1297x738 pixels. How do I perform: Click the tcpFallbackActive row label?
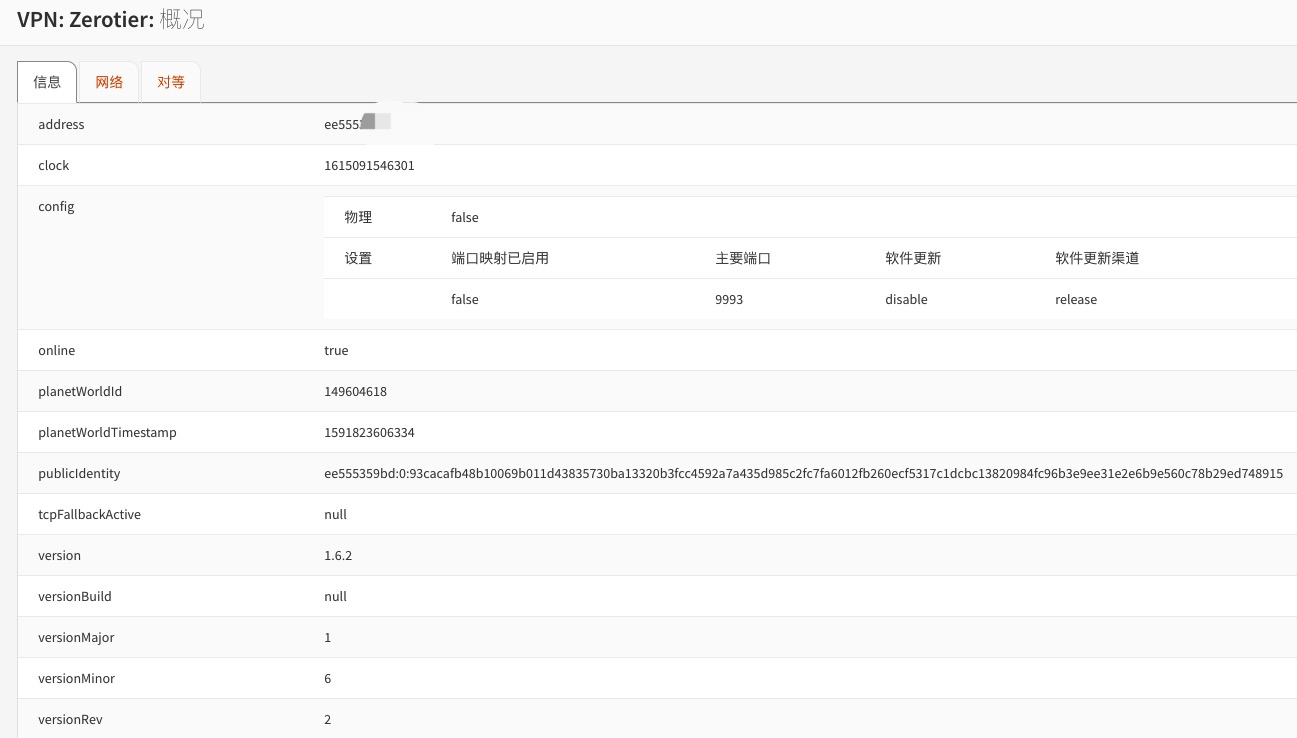coord(89,515)
